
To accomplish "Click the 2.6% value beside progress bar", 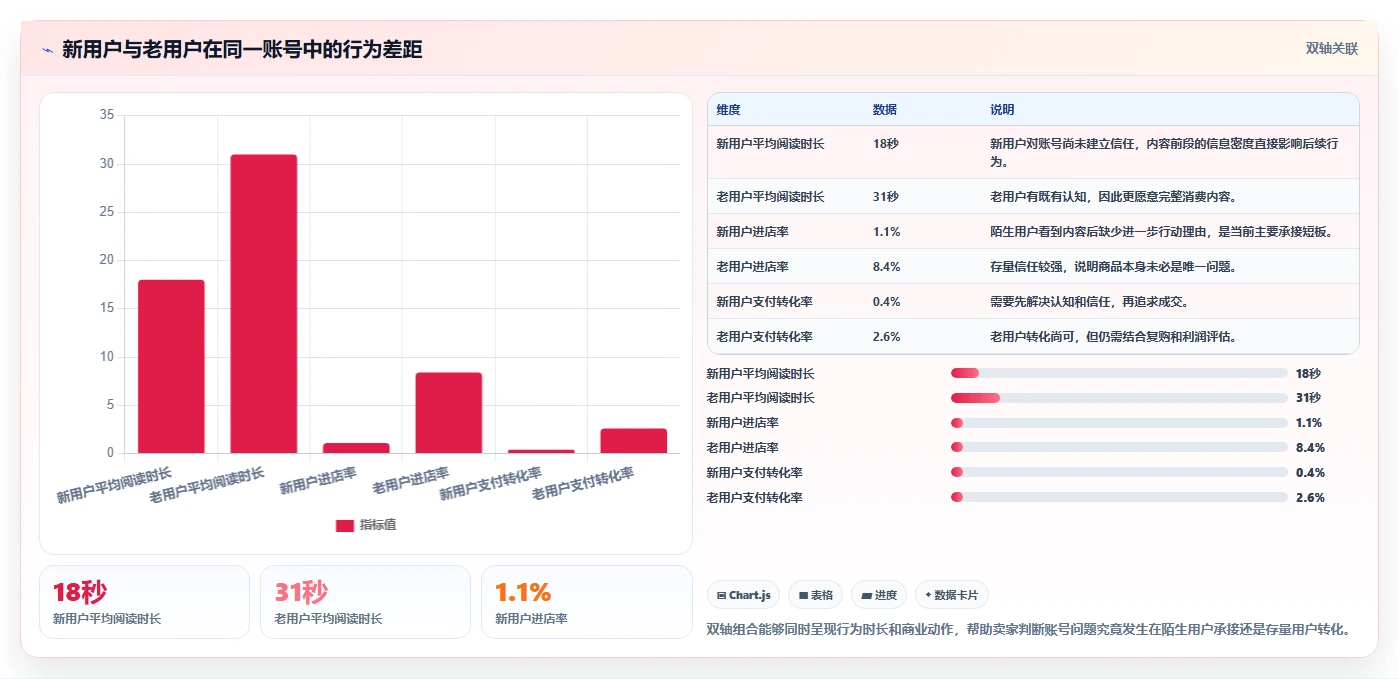I will pyautogui.click(x=1310, y=498).
